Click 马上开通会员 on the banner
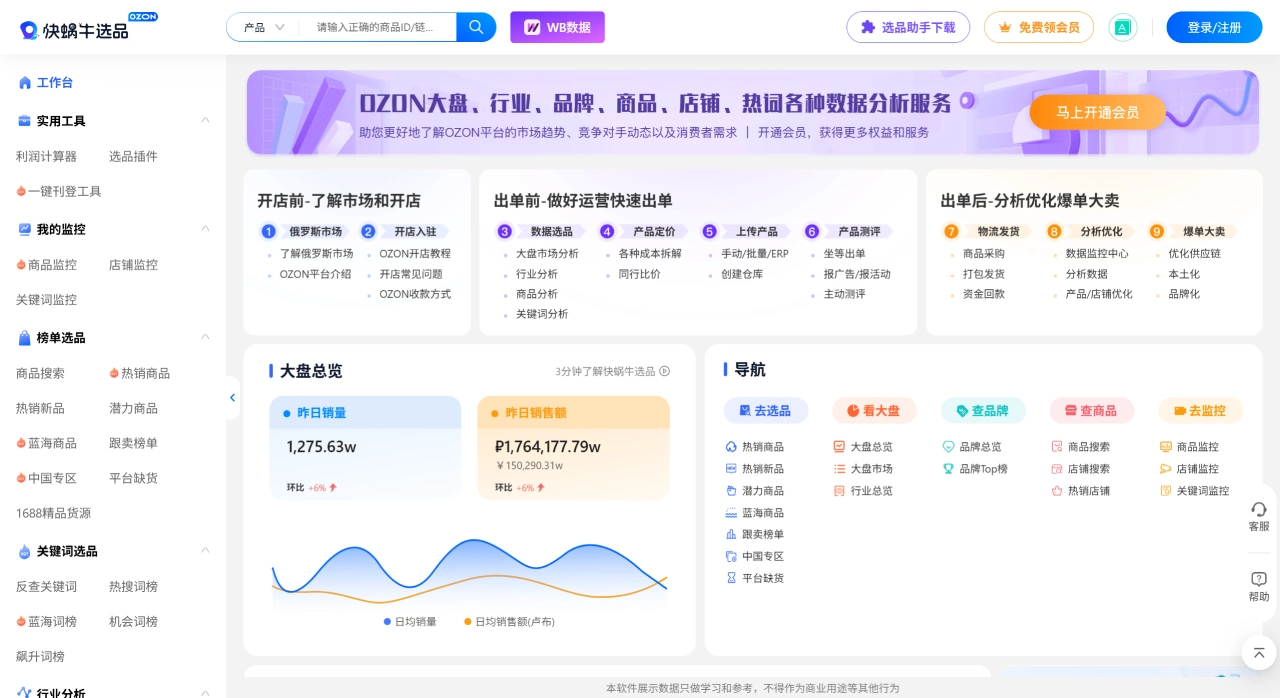This screenshot has width=1280, height=698. (1097, 112)
